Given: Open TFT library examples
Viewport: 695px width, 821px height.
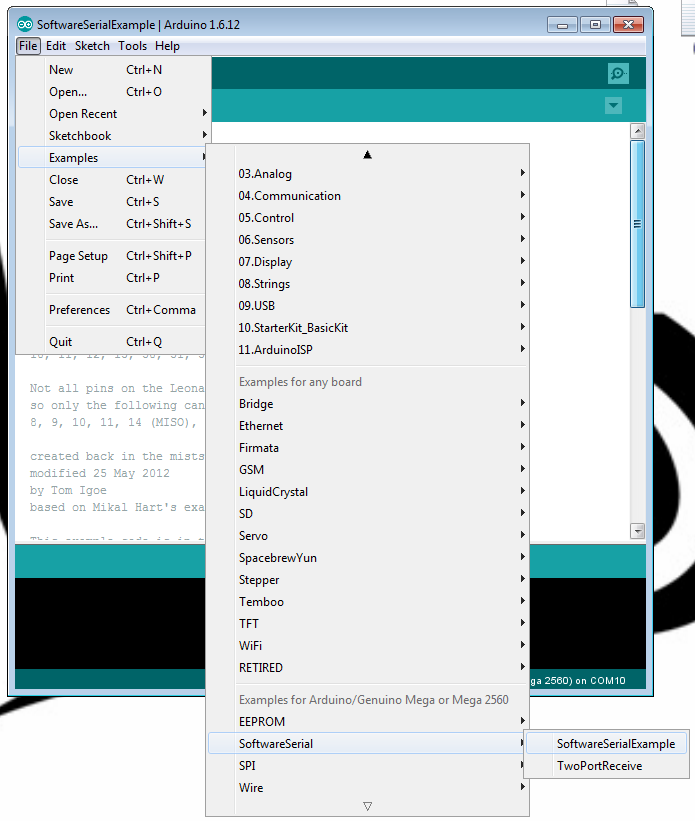Looking at the screenshot, I should (x=368, y=624).
